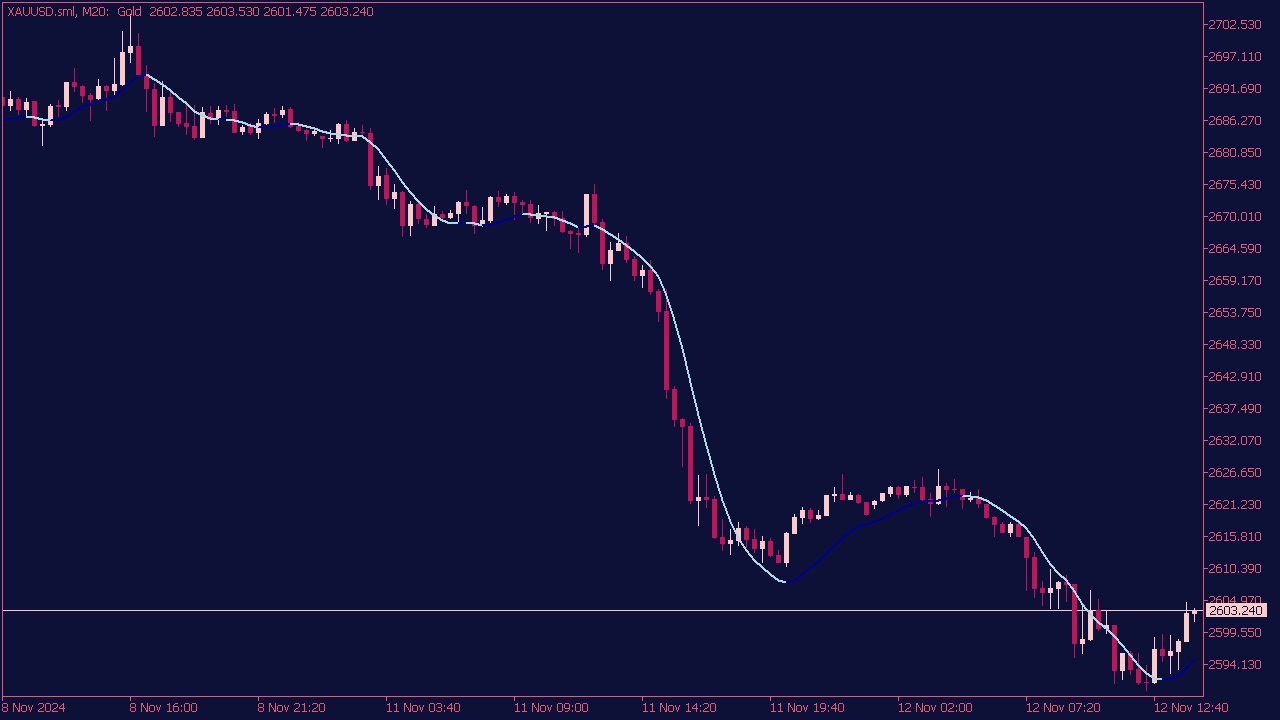The image size is (1280, 720).
Task: Click the 2621.230 price axis label
Action: (x=1236, y=504)
